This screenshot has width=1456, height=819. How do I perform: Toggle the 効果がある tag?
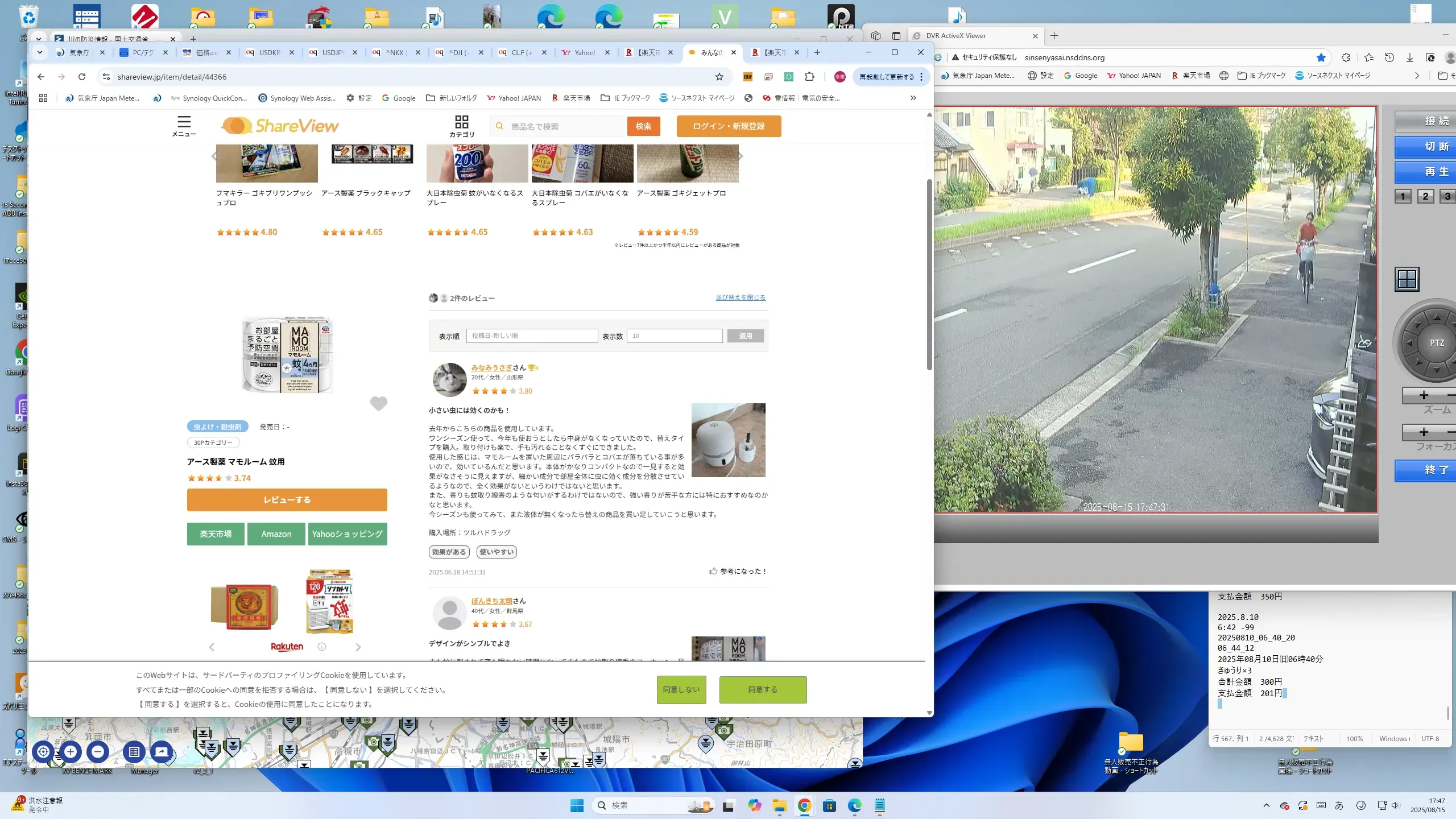(x=449, y=552)
